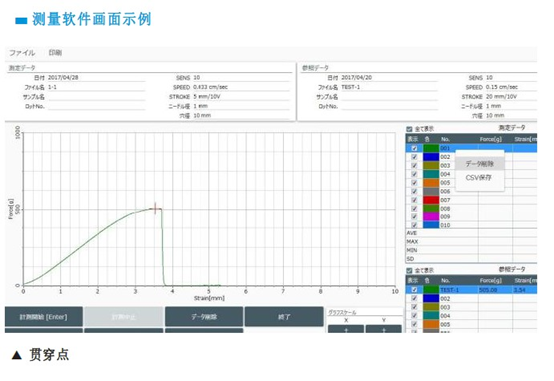Click the X-axis graph scale plus button
Viewport: 554px width, 381px height.
pos(346,329)
